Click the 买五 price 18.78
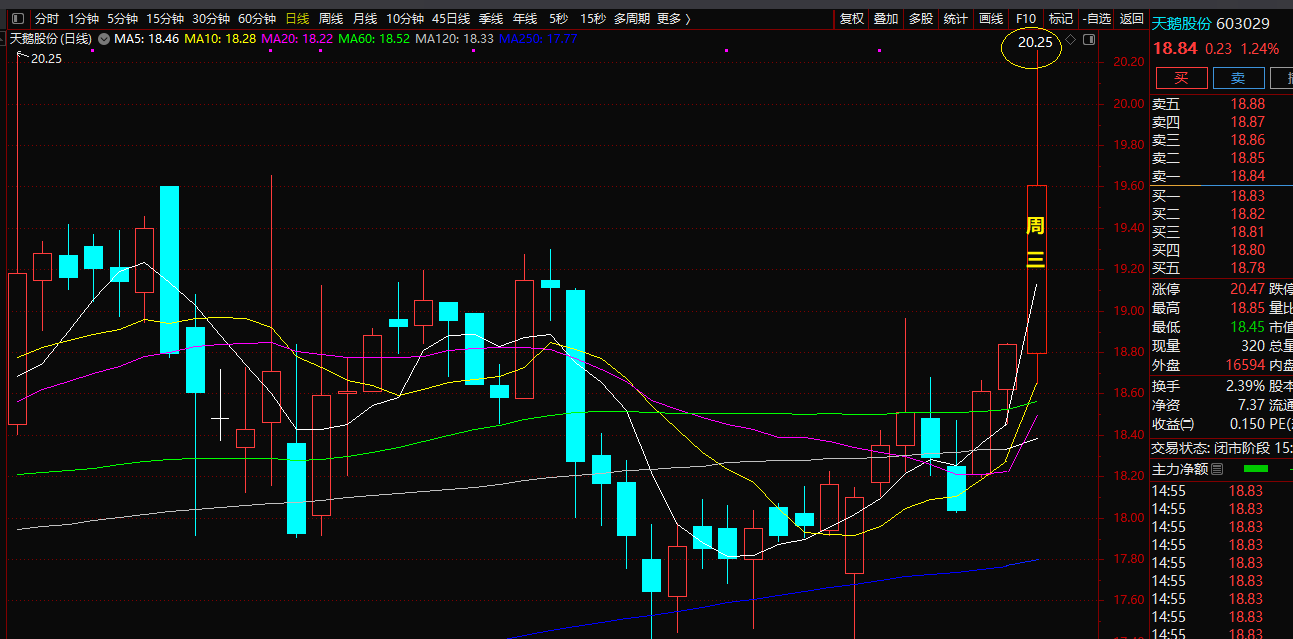 (x=1247, y=268)
